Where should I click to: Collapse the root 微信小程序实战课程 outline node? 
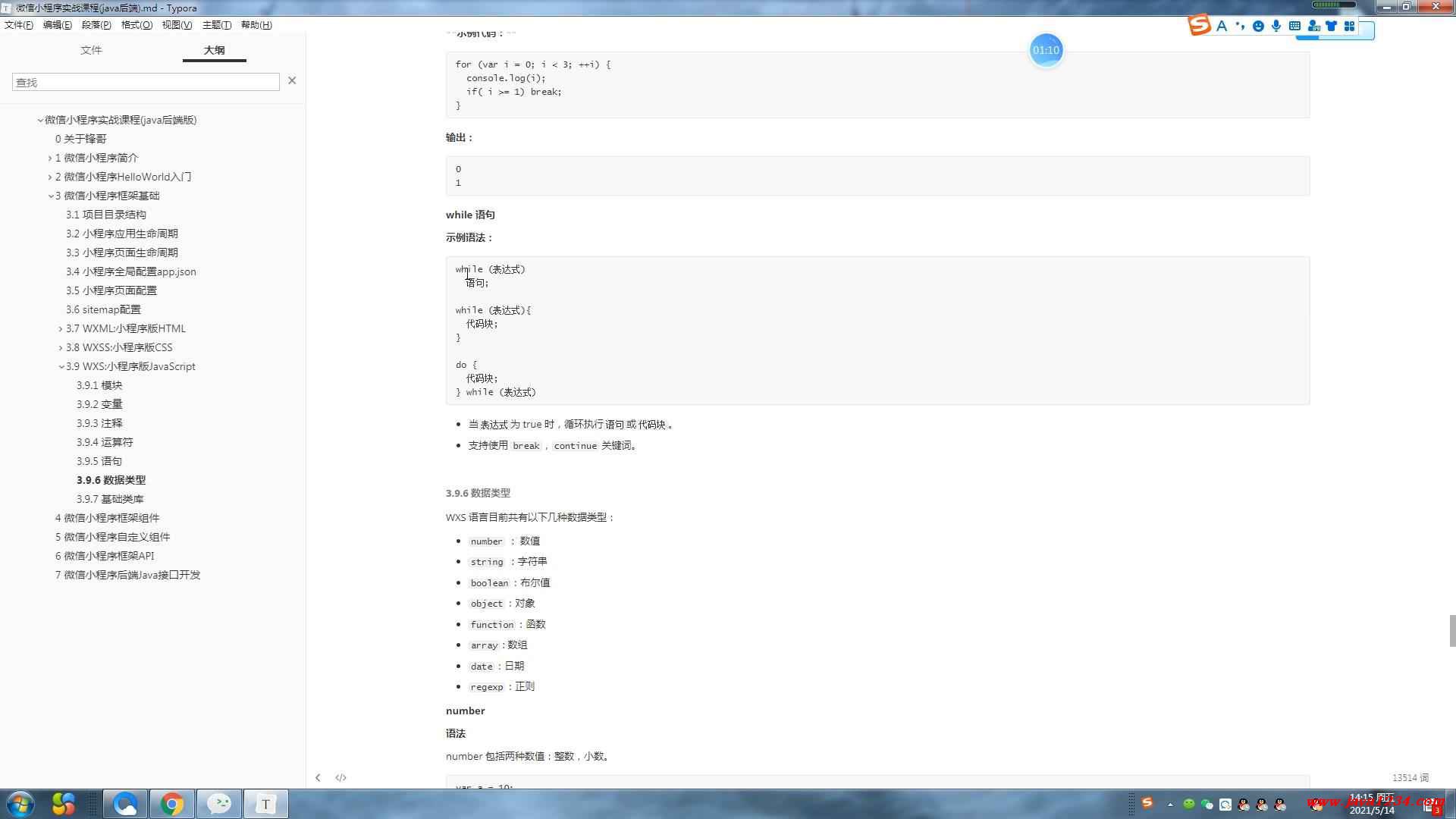point(40,120)
